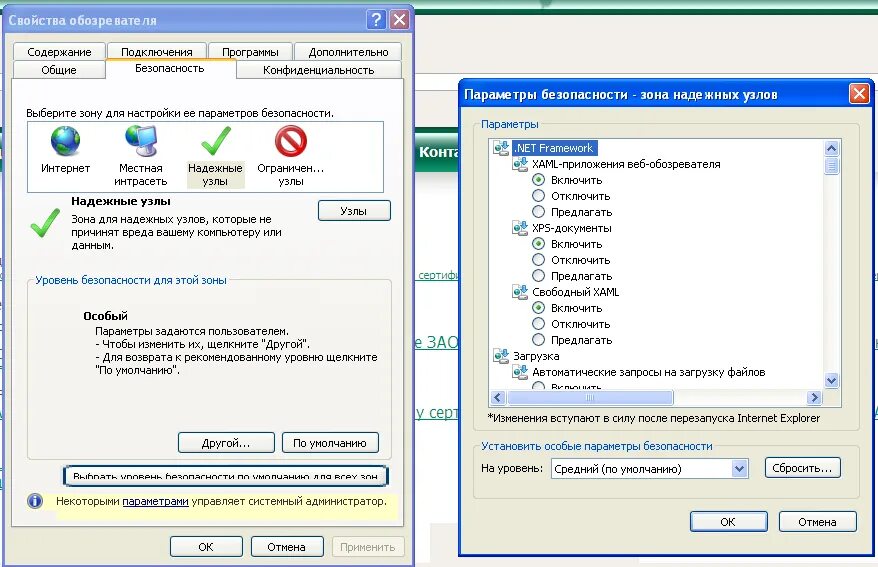Image resolution: width=878 pixels, height=567 pixels.
Task: Select the Local intranet zone icon
Action: 141,140
